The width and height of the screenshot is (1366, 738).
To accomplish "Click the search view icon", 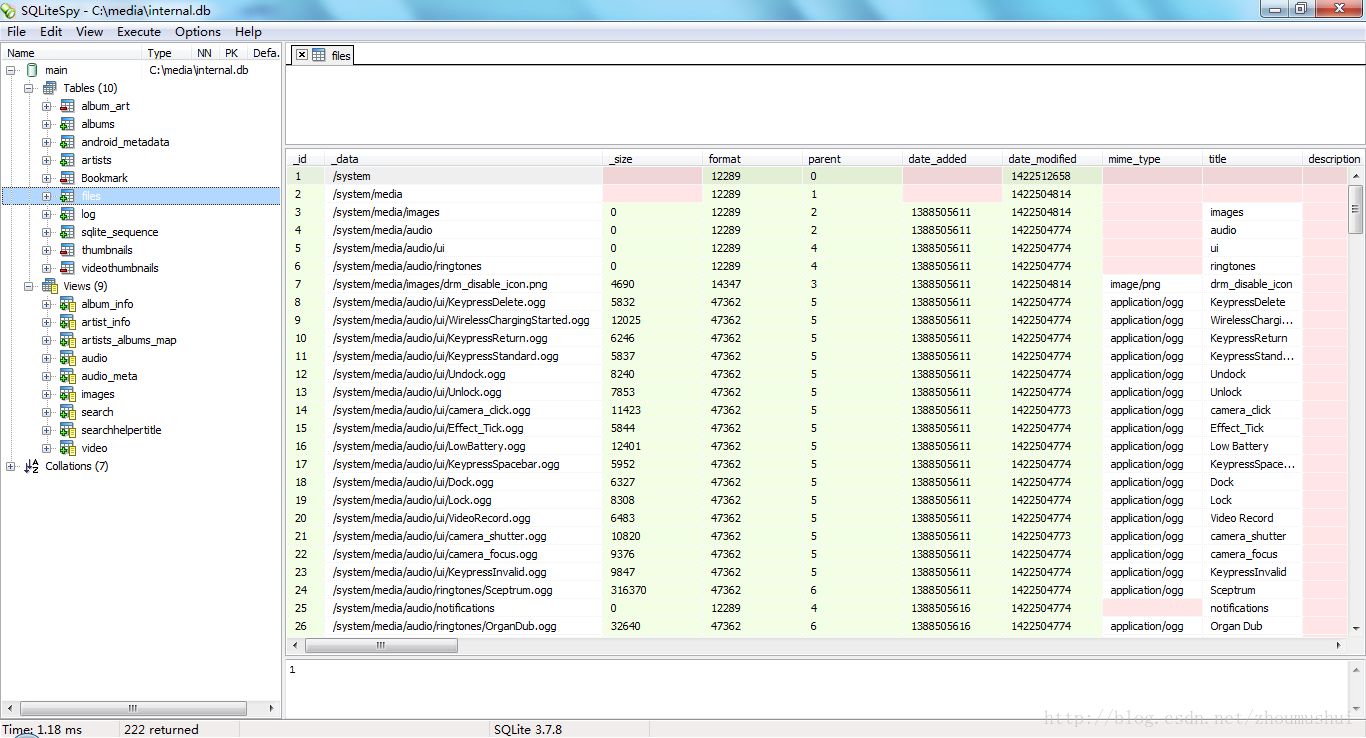I will pos(67,412).
